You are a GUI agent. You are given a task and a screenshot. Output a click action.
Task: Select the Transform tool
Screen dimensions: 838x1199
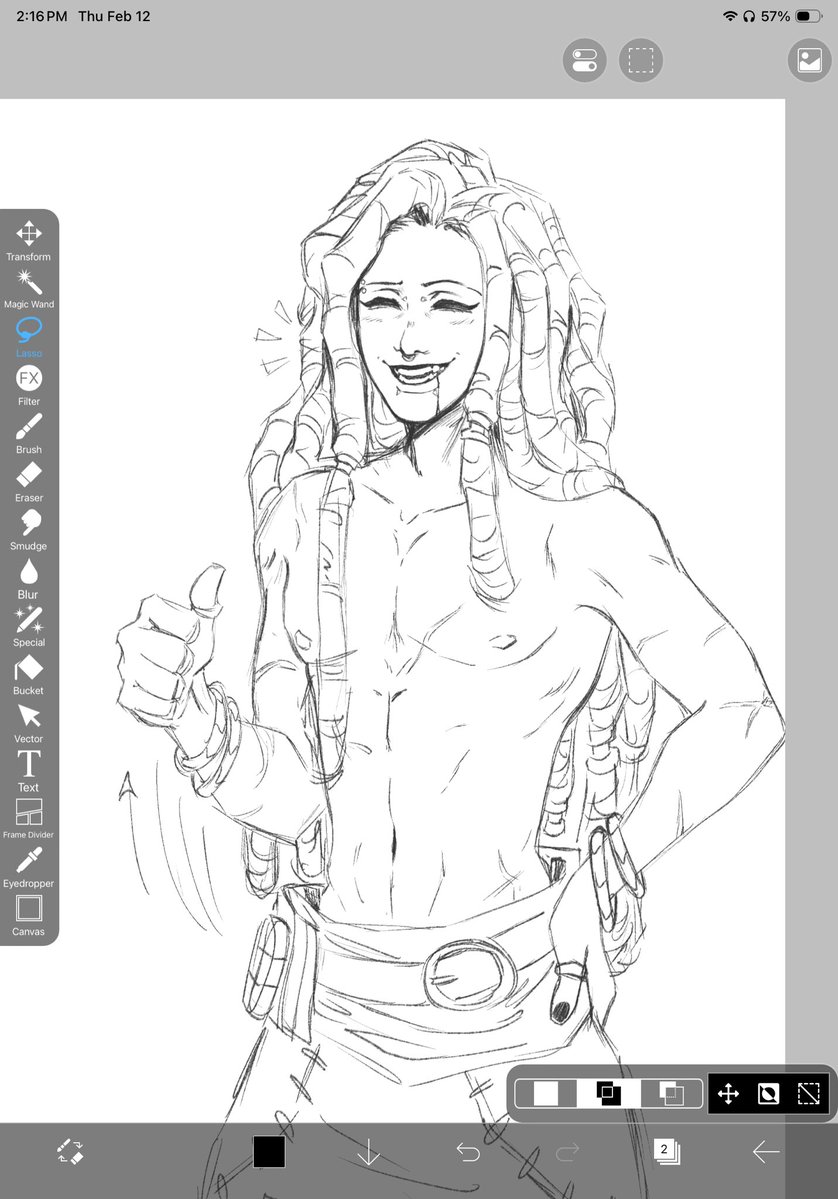[28, 240]
